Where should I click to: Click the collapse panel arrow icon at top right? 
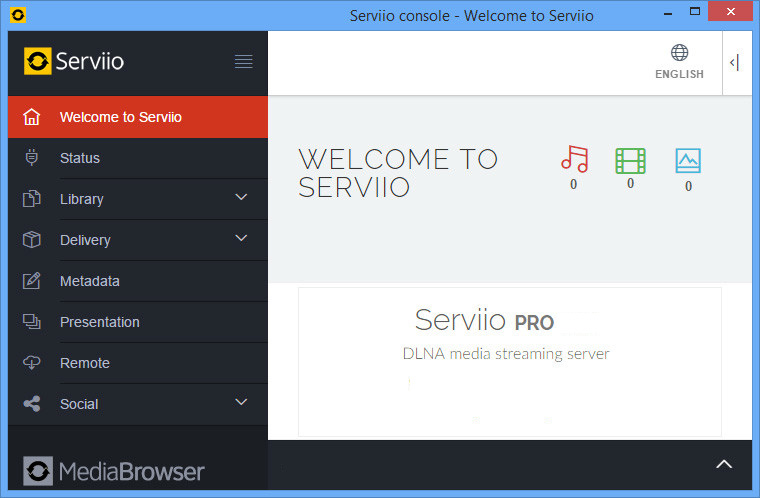(x=734, y=63)
